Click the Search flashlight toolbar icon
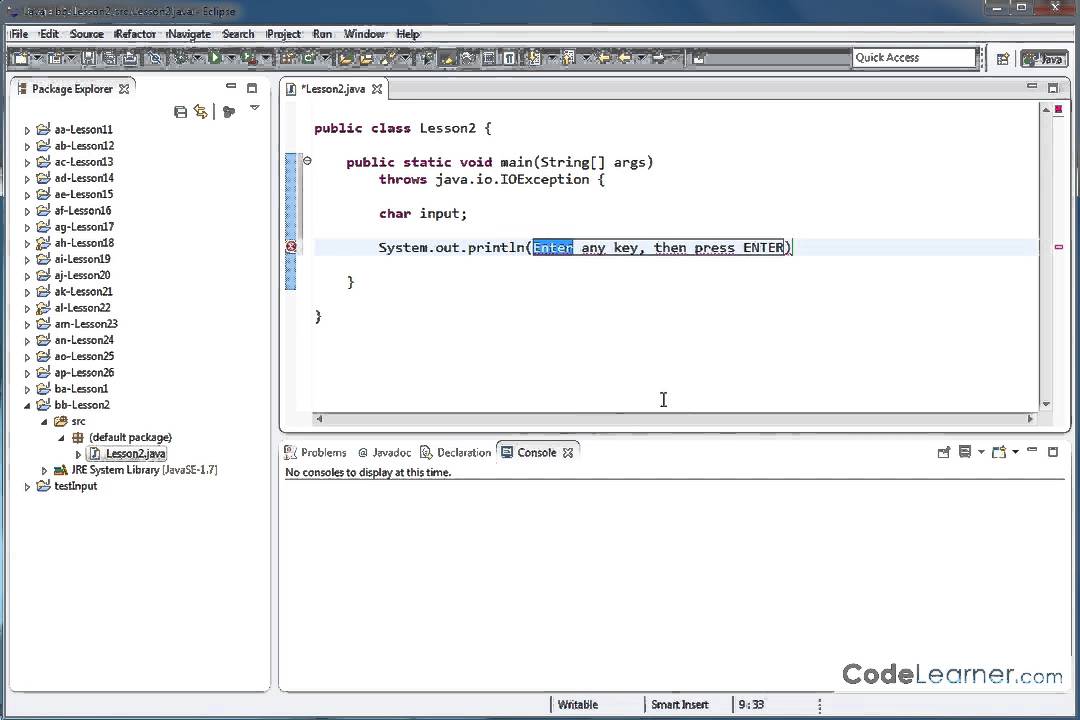The width and height of the screenshot is (1080, 720). pyautogui.click(x=388, y=59)
